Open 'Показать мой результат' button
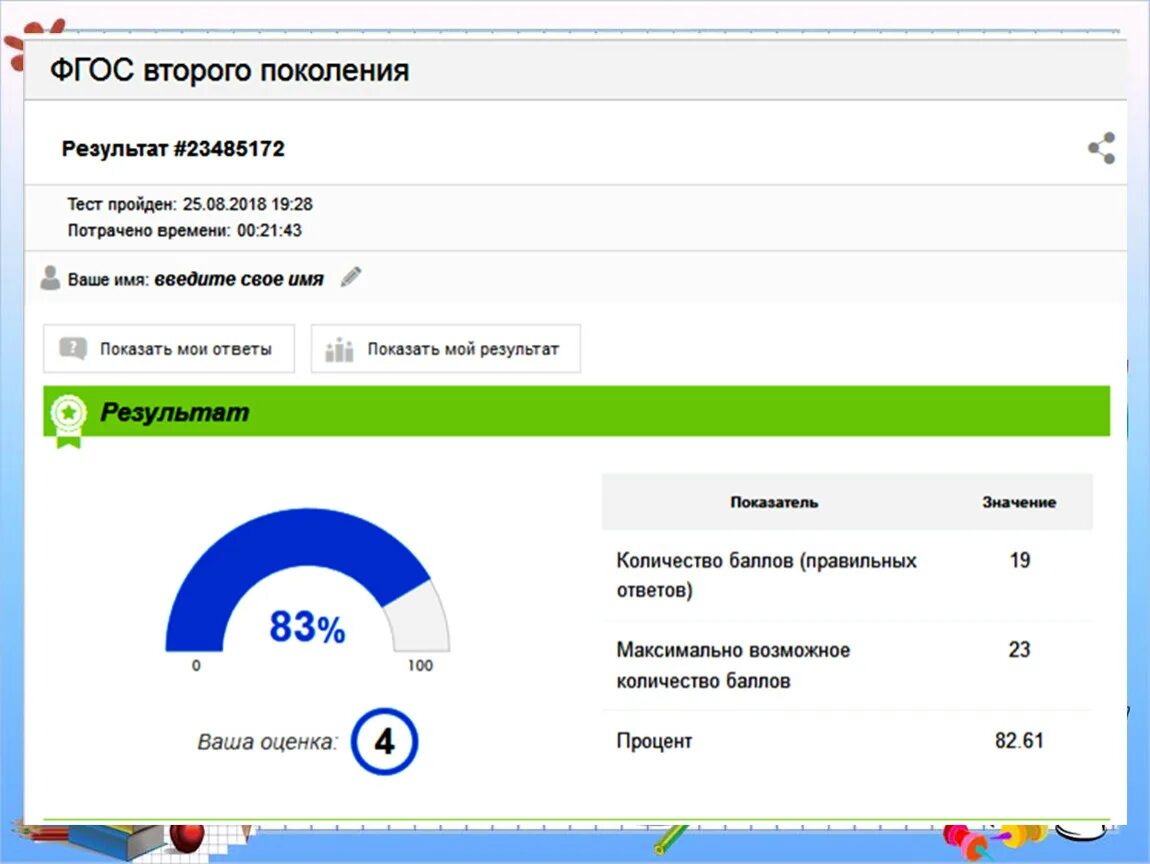The height and width of the screenshot is (864, 1150). [446, 348]
